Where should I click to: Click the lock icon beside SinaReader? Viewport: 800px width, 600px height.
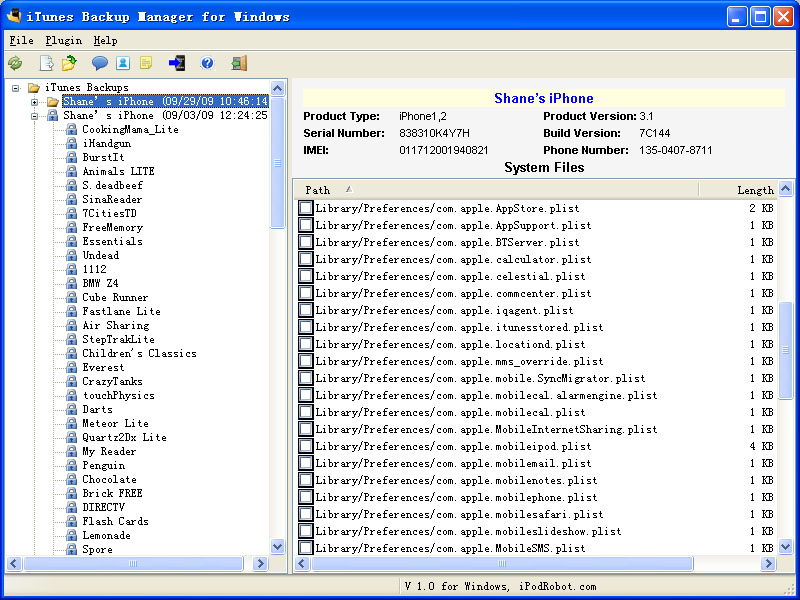71,199
